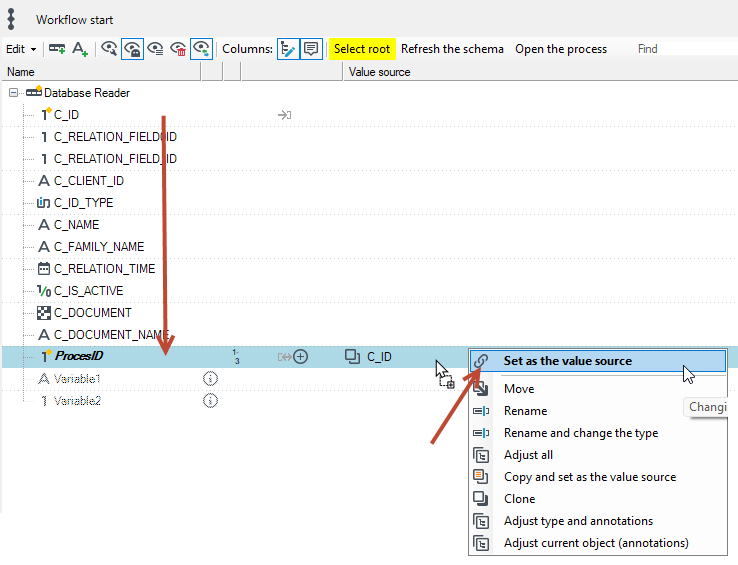Image resolution: width=738 pixels, height=565 pixels.
Task: Choose Set as the value source
Action: (x=598, y=361)
